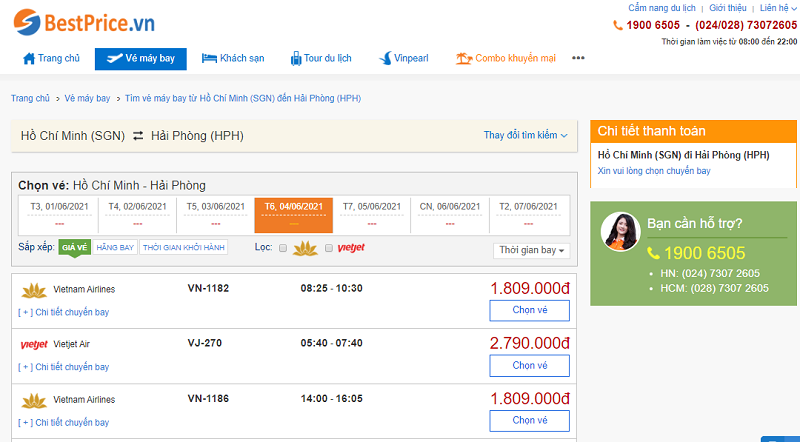Tick the Vietnam Airlines filter checkbox

pos(283,248)
